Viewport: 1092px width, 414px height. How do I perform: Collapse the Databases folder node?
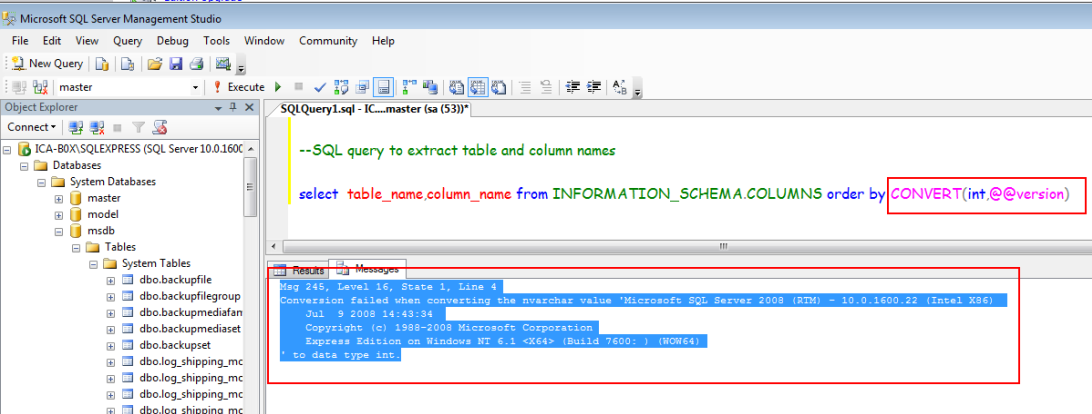coord(24,165)
